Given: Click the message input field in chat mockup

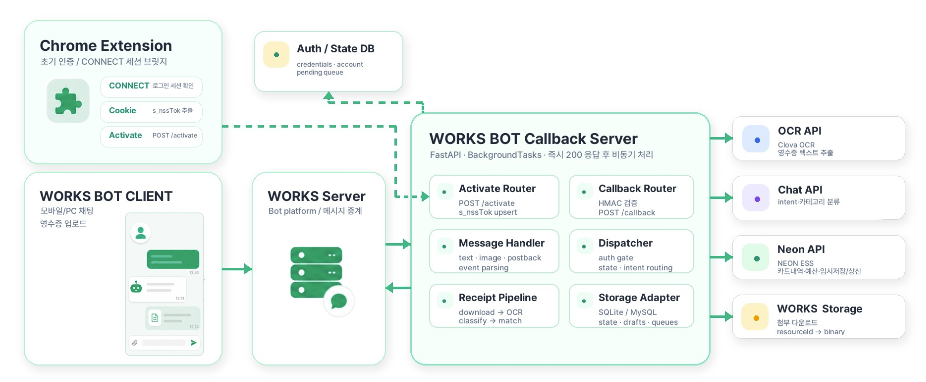Looking at the screenshot, I should click(x=164, y=342).
